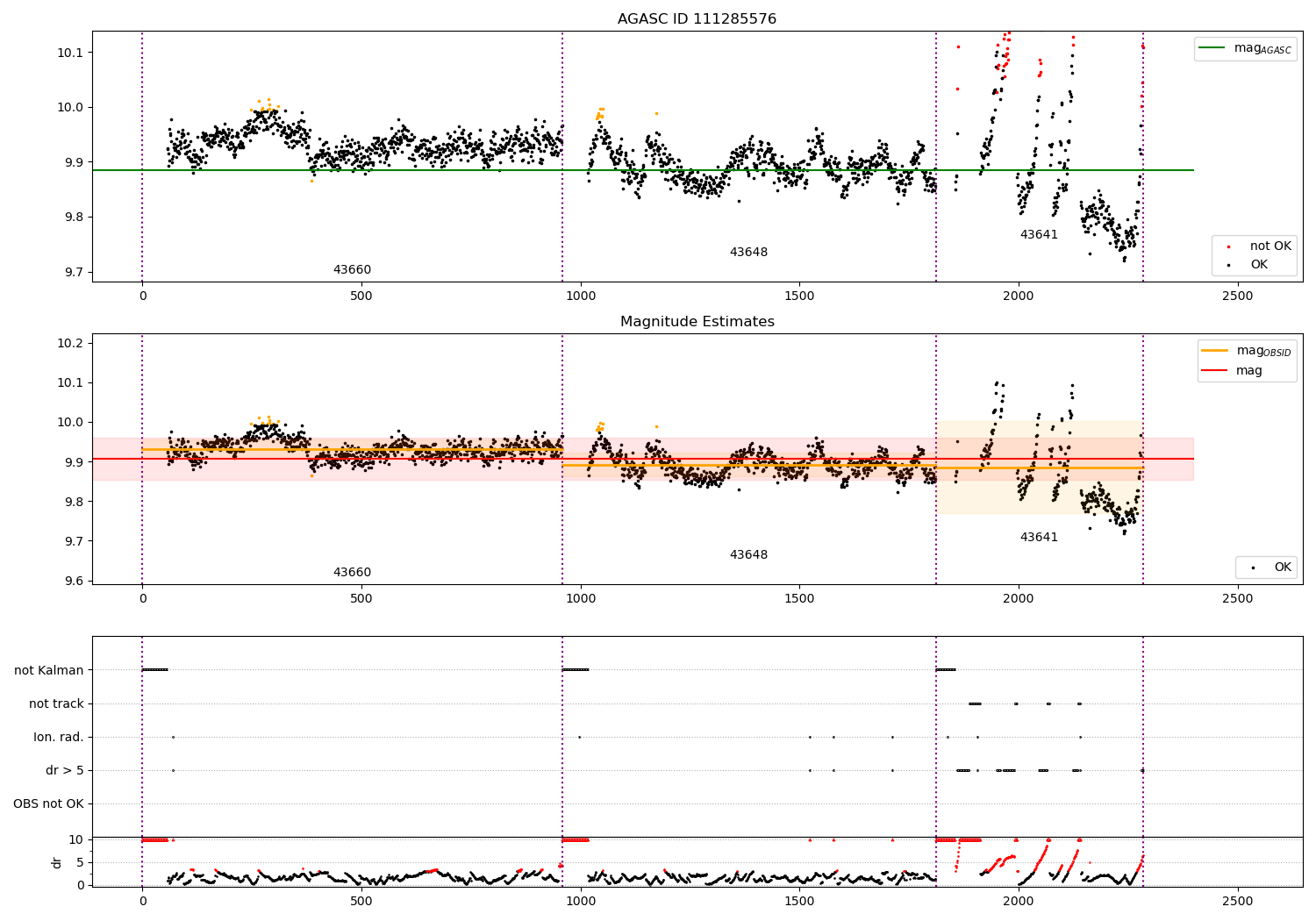Click the 'not track' axis label
The width and height of the screenshot is (1316, 921).
(56, 703)
